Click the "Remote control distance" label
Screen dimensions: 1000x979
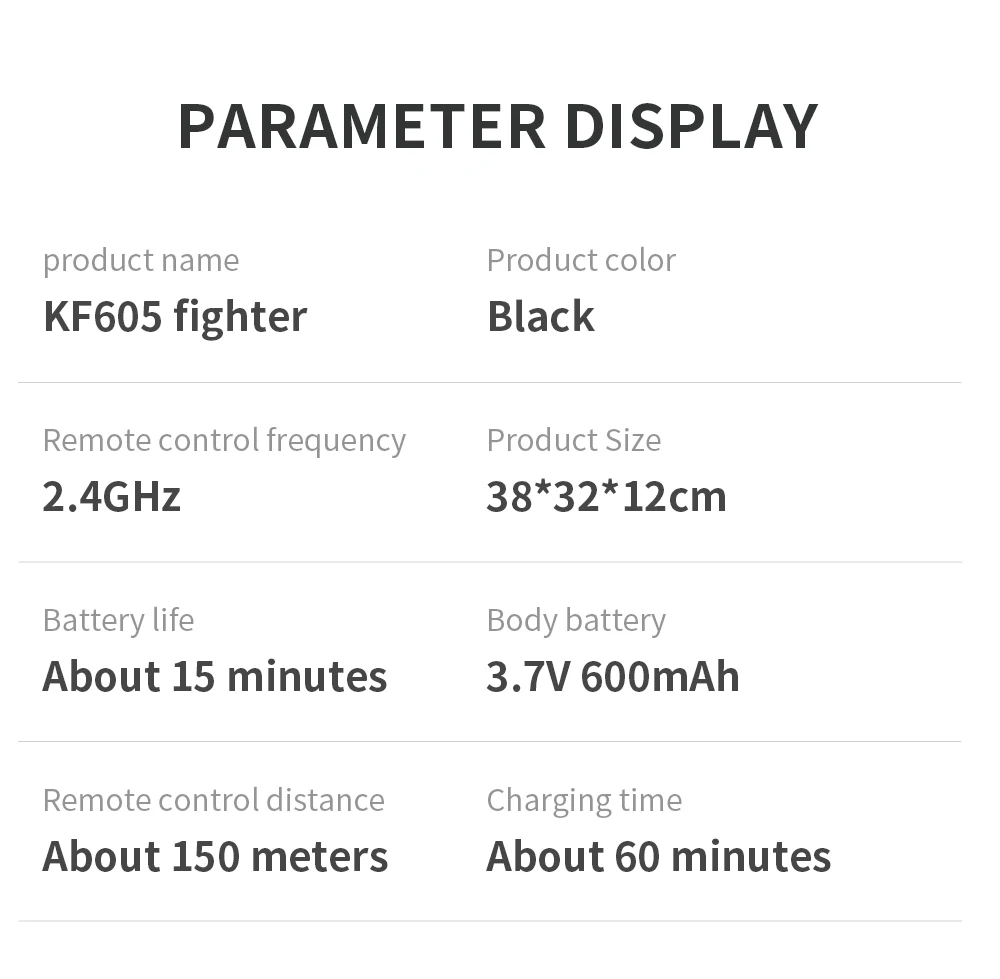(213, 801)
